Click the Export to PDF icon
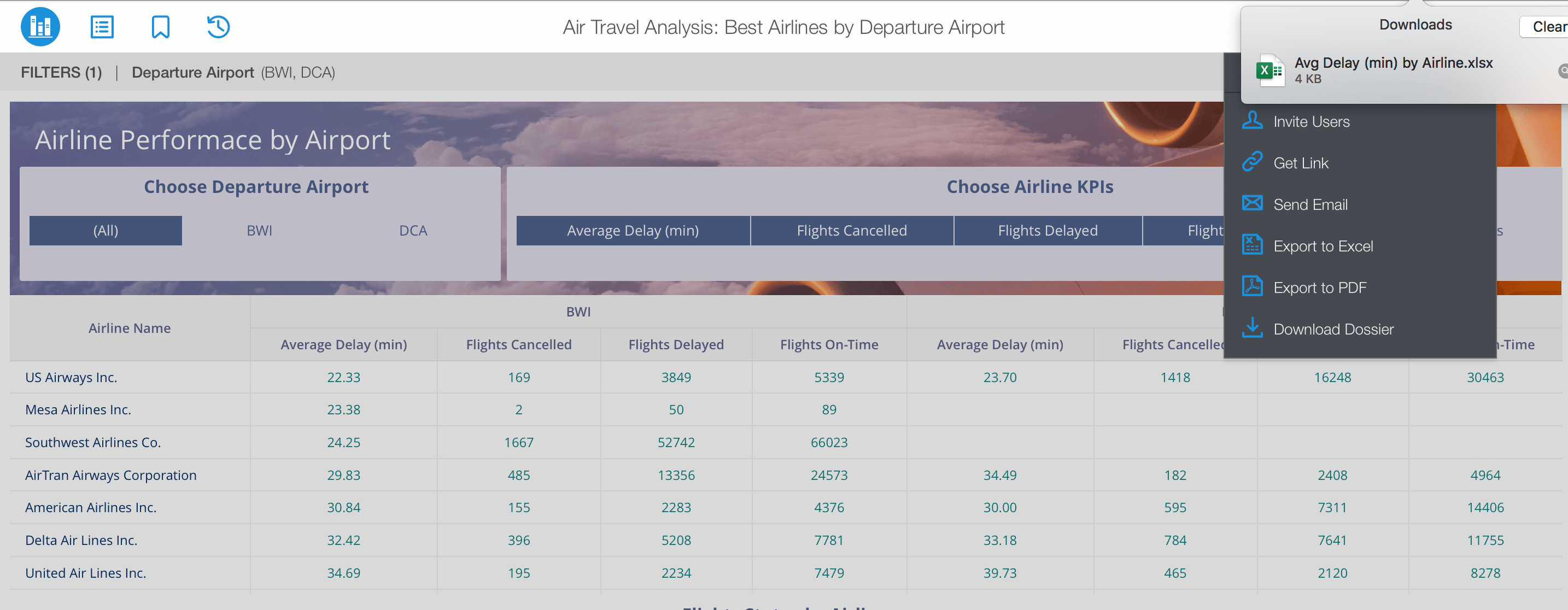The height and width of the screenshot is (610, 1568). (1252, 287)
